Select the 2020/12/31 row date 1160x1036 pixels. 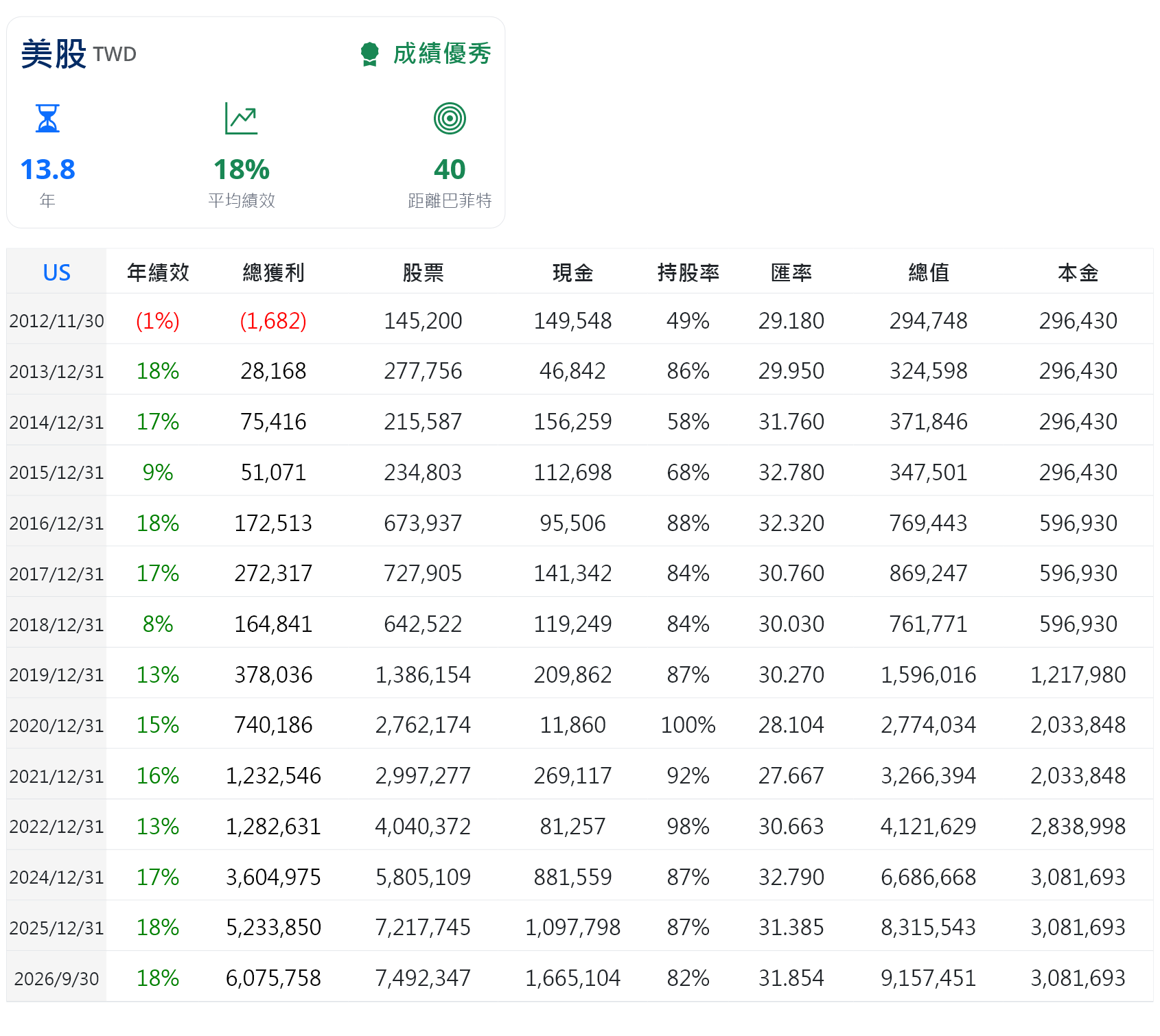tap(56, 726)
